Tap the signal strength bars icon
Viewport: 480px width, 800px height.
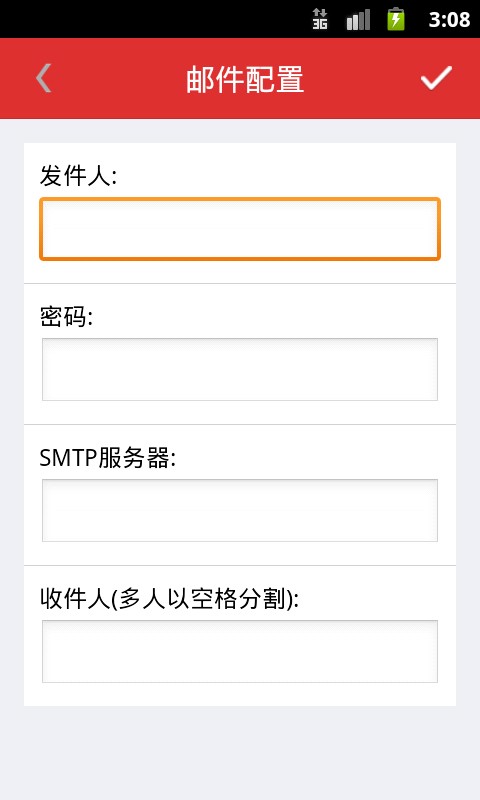358,19
